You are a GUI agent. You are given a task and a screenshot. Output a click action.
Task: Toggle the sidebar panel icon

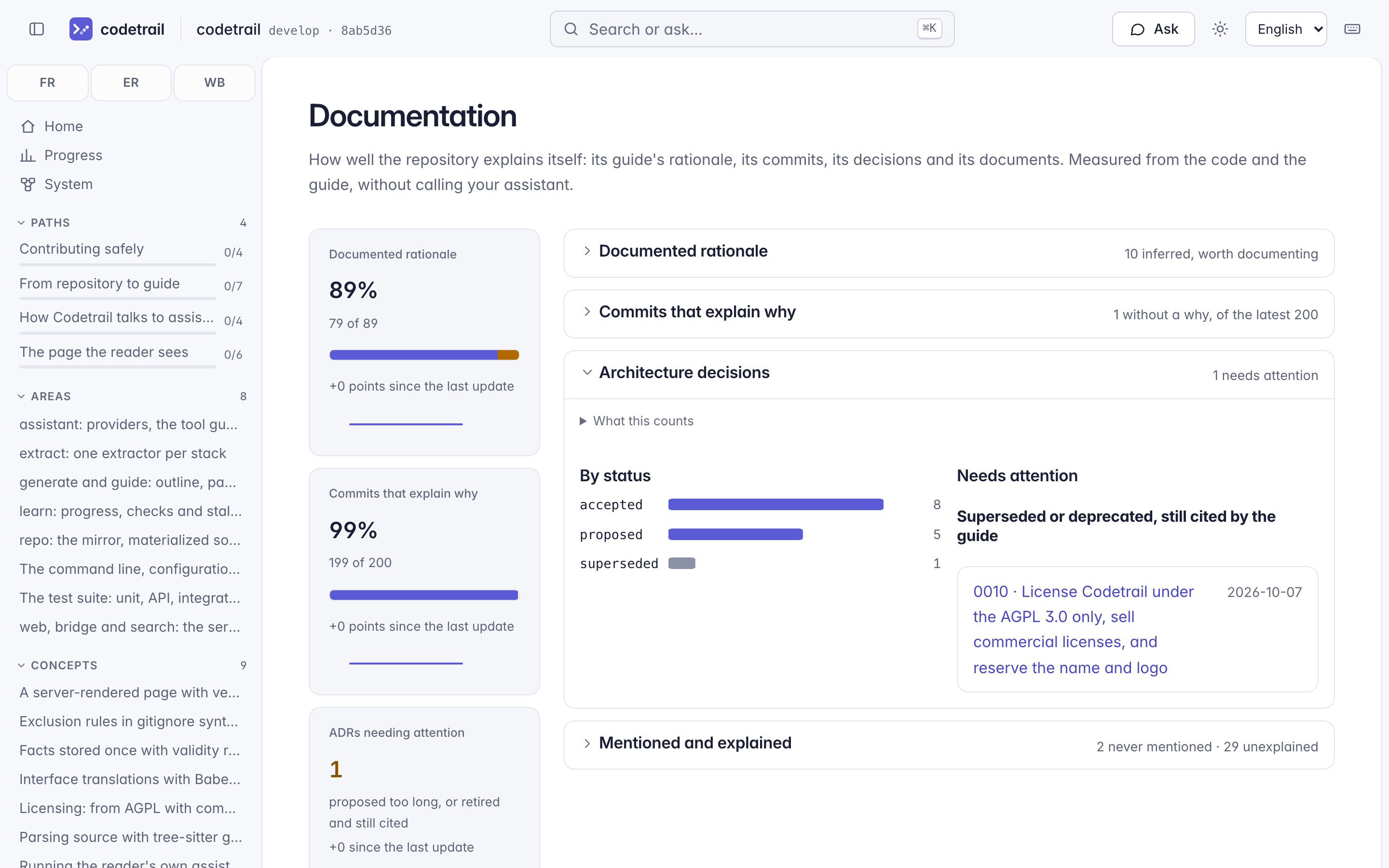37,29
